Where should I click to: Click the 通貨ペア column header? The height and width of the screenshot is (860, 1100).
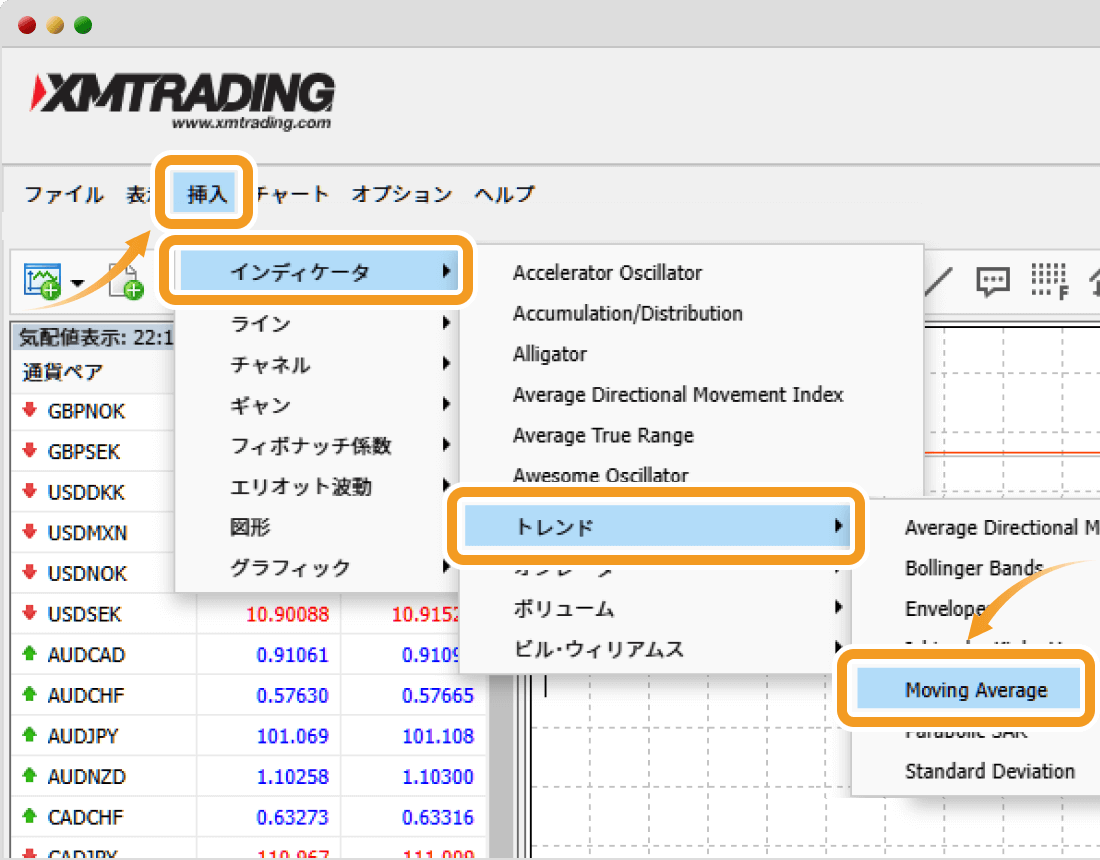pos(62,372)
